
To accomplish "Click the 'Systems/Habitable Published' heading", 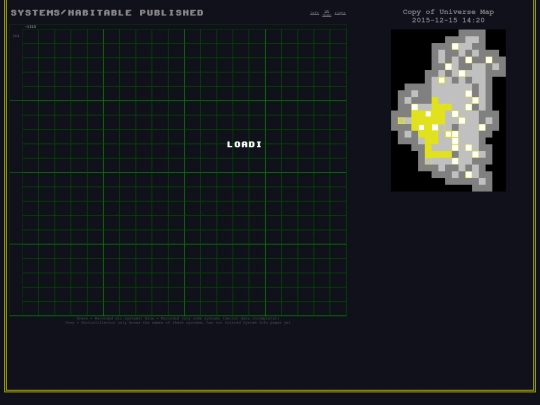I will click(107, 13).
